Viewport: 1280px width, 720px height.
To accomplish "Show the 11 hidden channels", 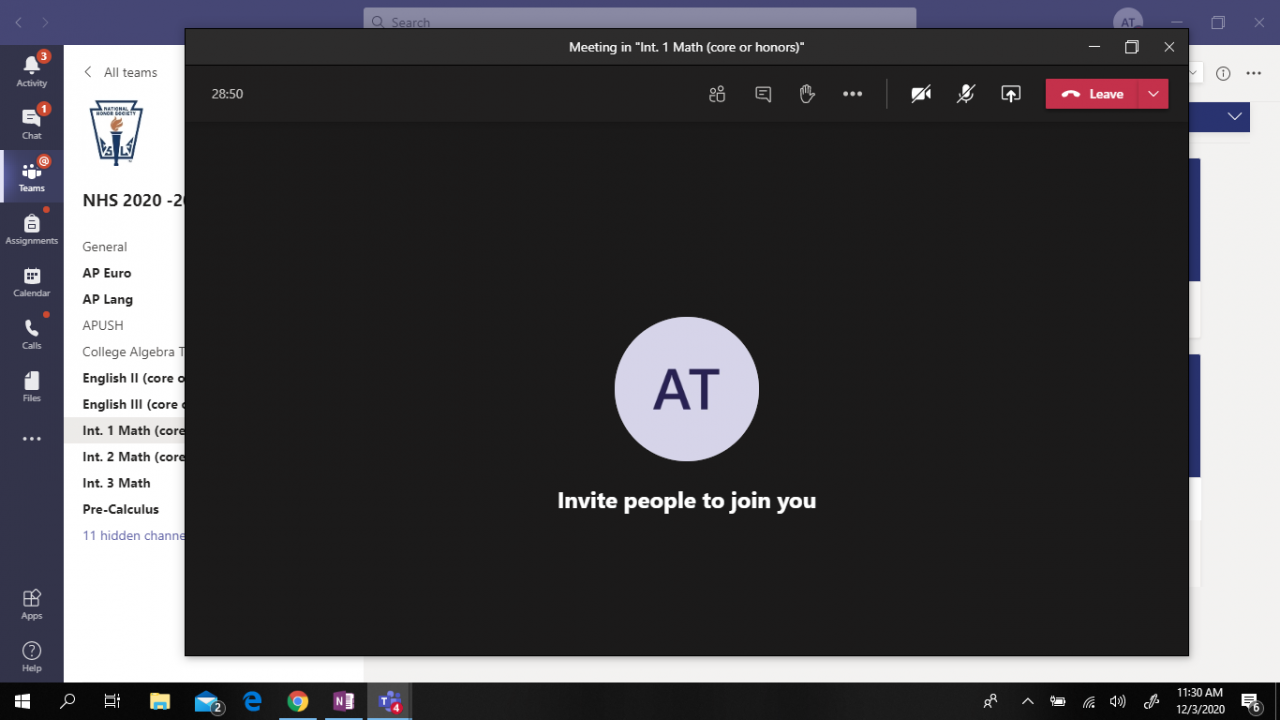I will pyautogui.click(x=134, y=535).
